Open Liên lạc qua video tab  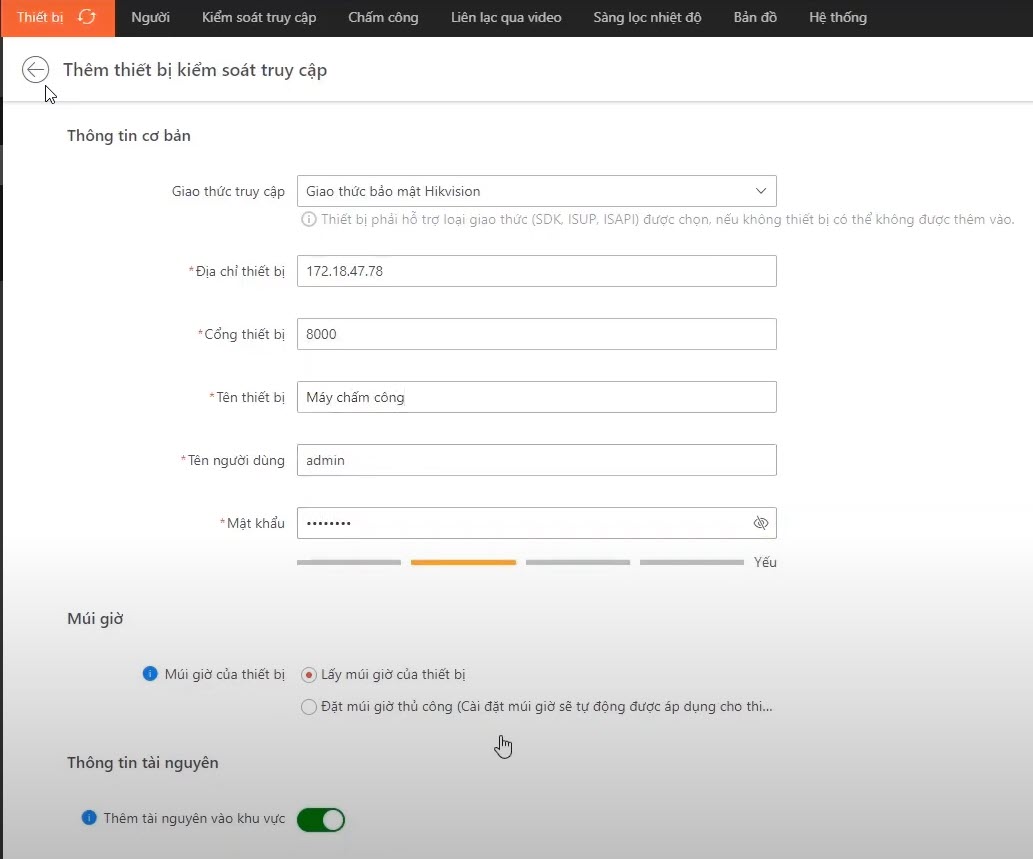pyautogui.click(x=505, y=17)
